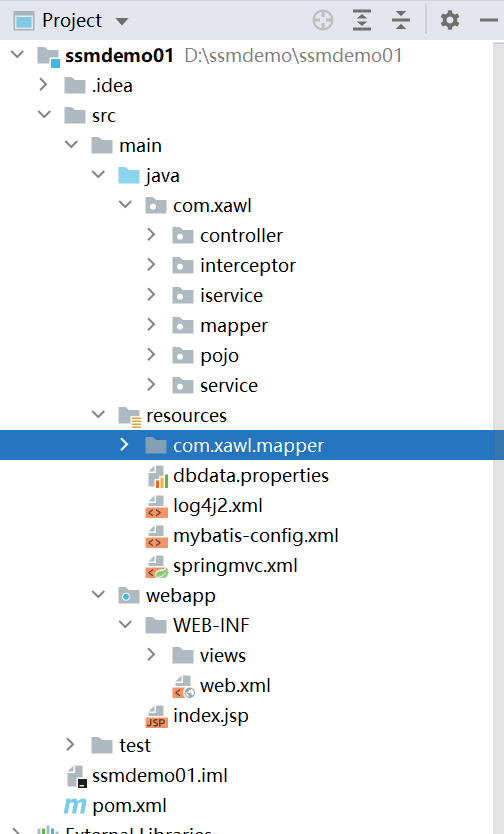Select dbdata.properties file name

click(251, 476)
